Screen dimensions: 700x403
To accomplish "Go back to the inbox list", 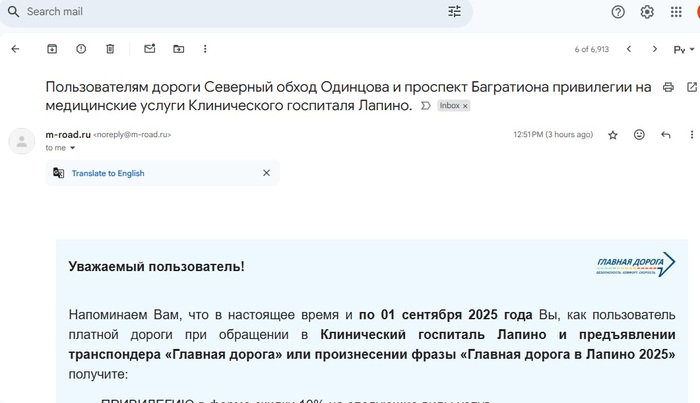I will coord(15,49).
